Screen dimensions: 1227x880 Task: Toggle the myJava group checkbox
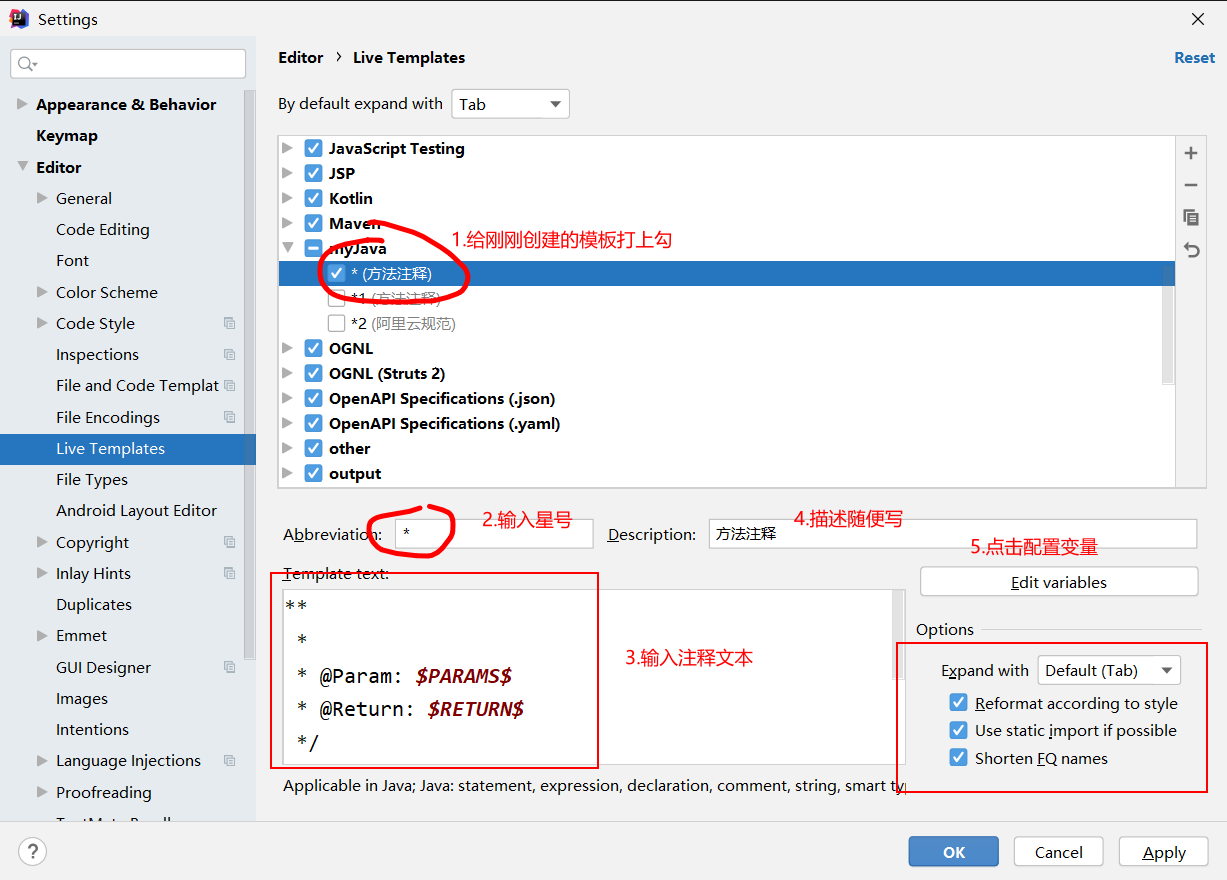pos(313,248)
